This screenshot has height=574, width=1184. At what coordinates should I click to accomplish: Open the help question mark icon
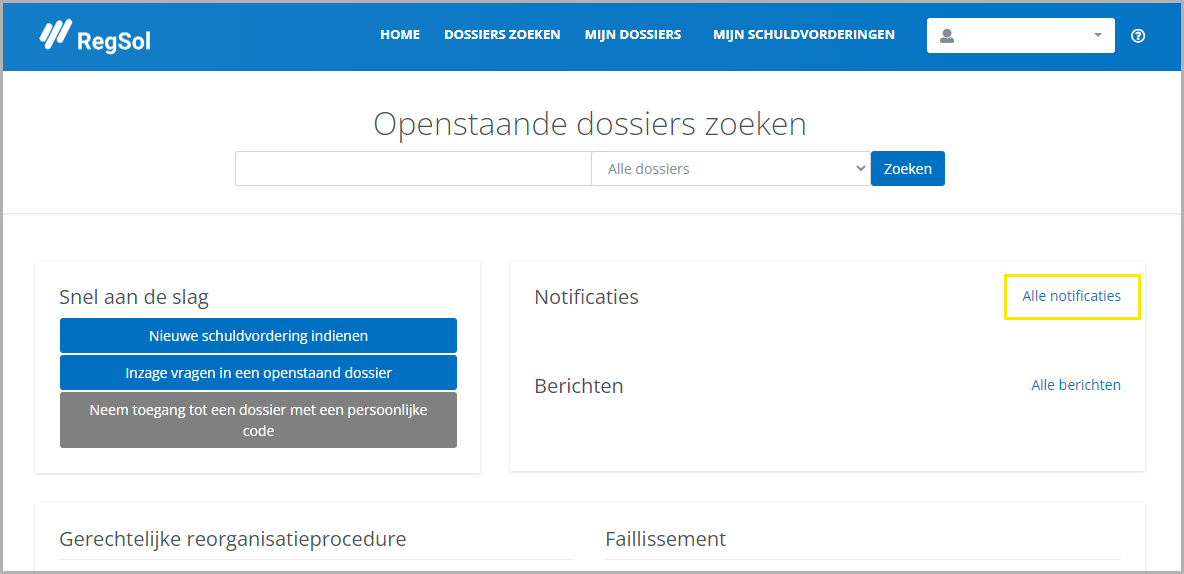1138,35
